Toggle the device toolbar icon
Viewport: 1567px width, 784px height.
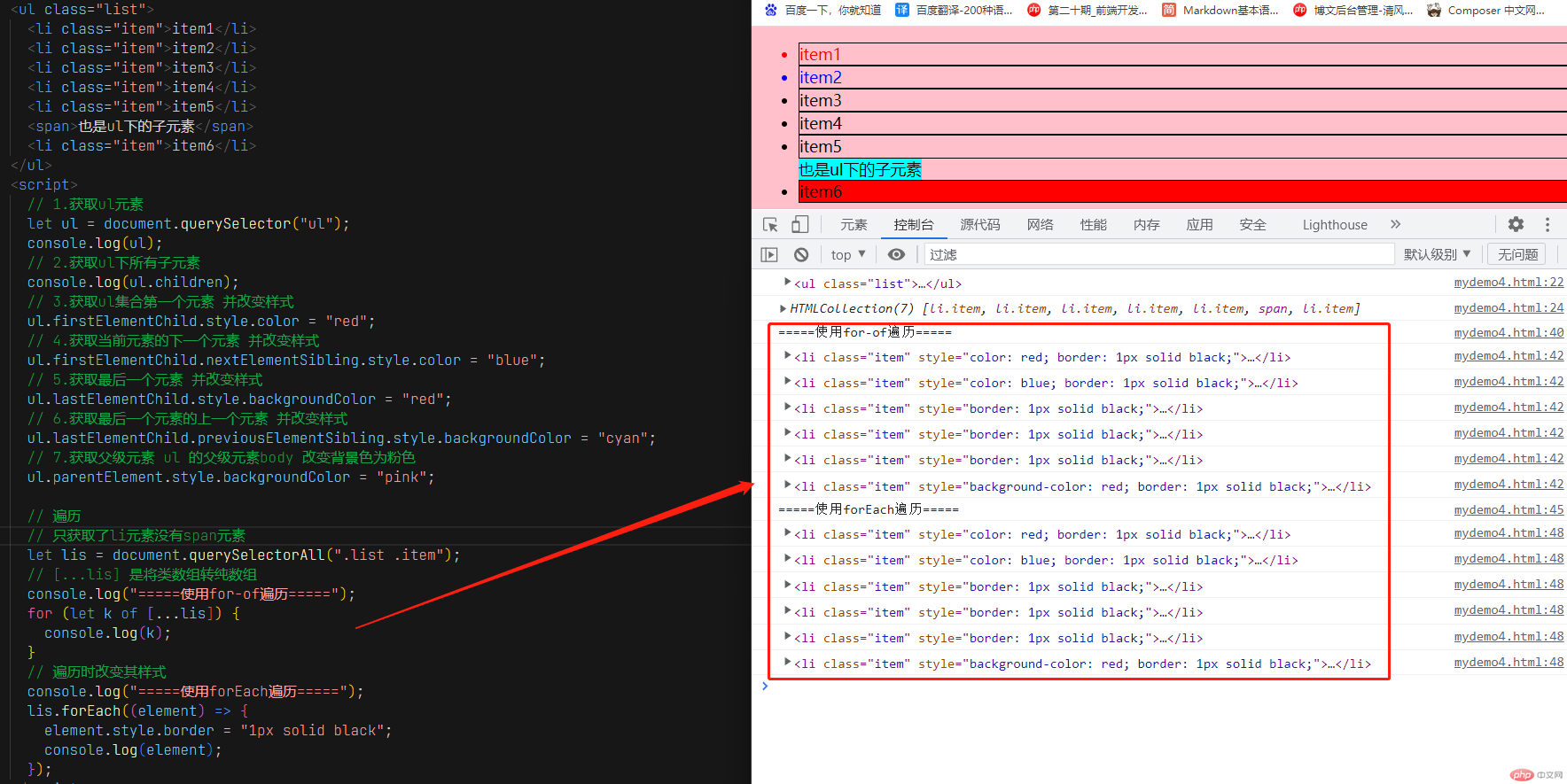(799, 225)
